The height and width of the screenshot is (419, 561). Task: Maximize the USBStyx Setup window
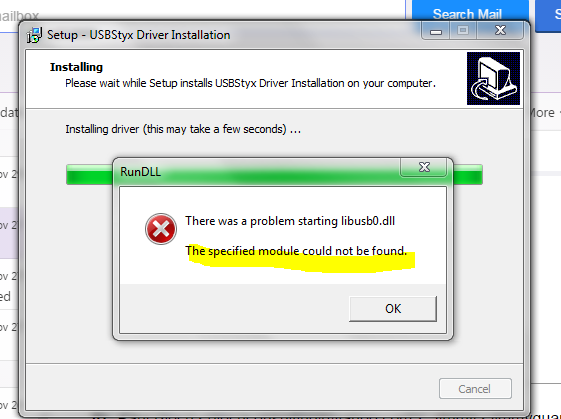point(463,31)
